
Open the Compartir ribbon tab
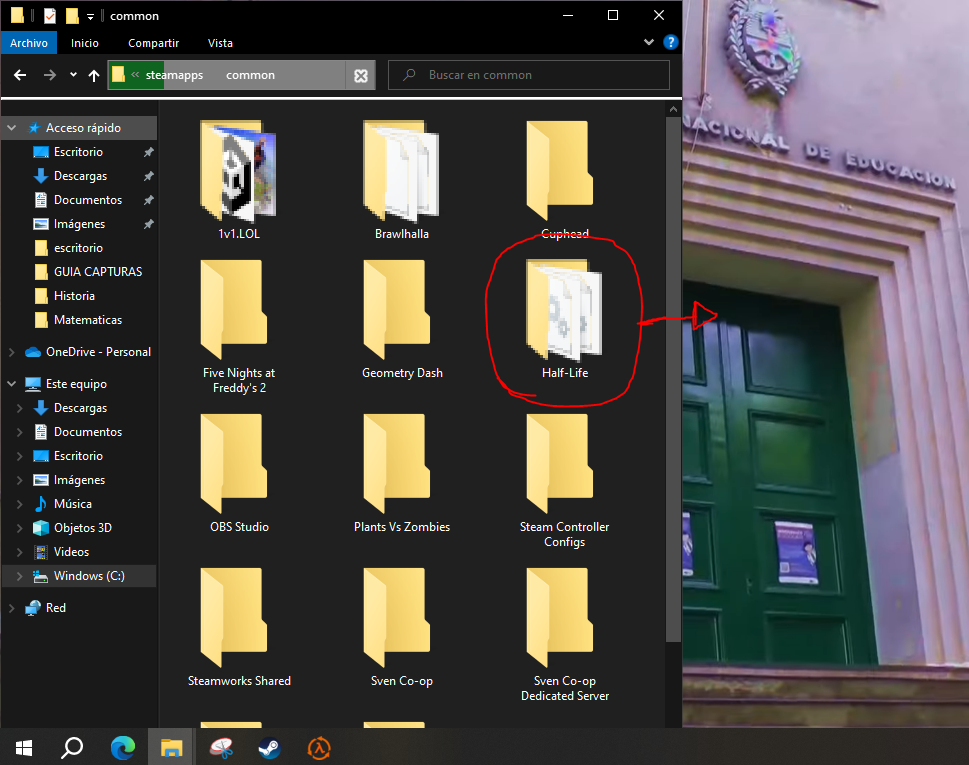coord(153,43)
